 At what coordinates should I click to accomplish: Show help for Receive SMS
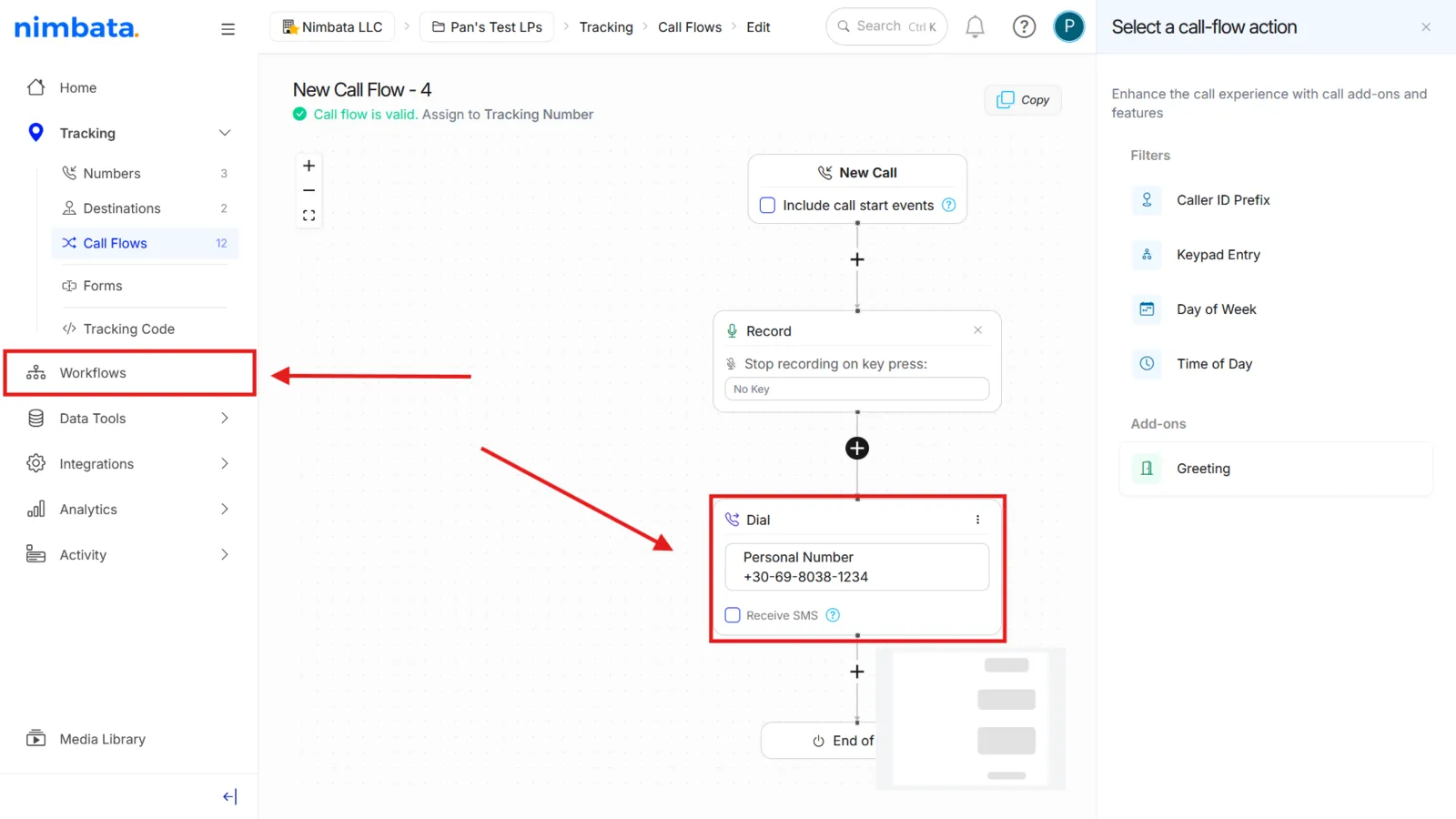click(833, 615)
